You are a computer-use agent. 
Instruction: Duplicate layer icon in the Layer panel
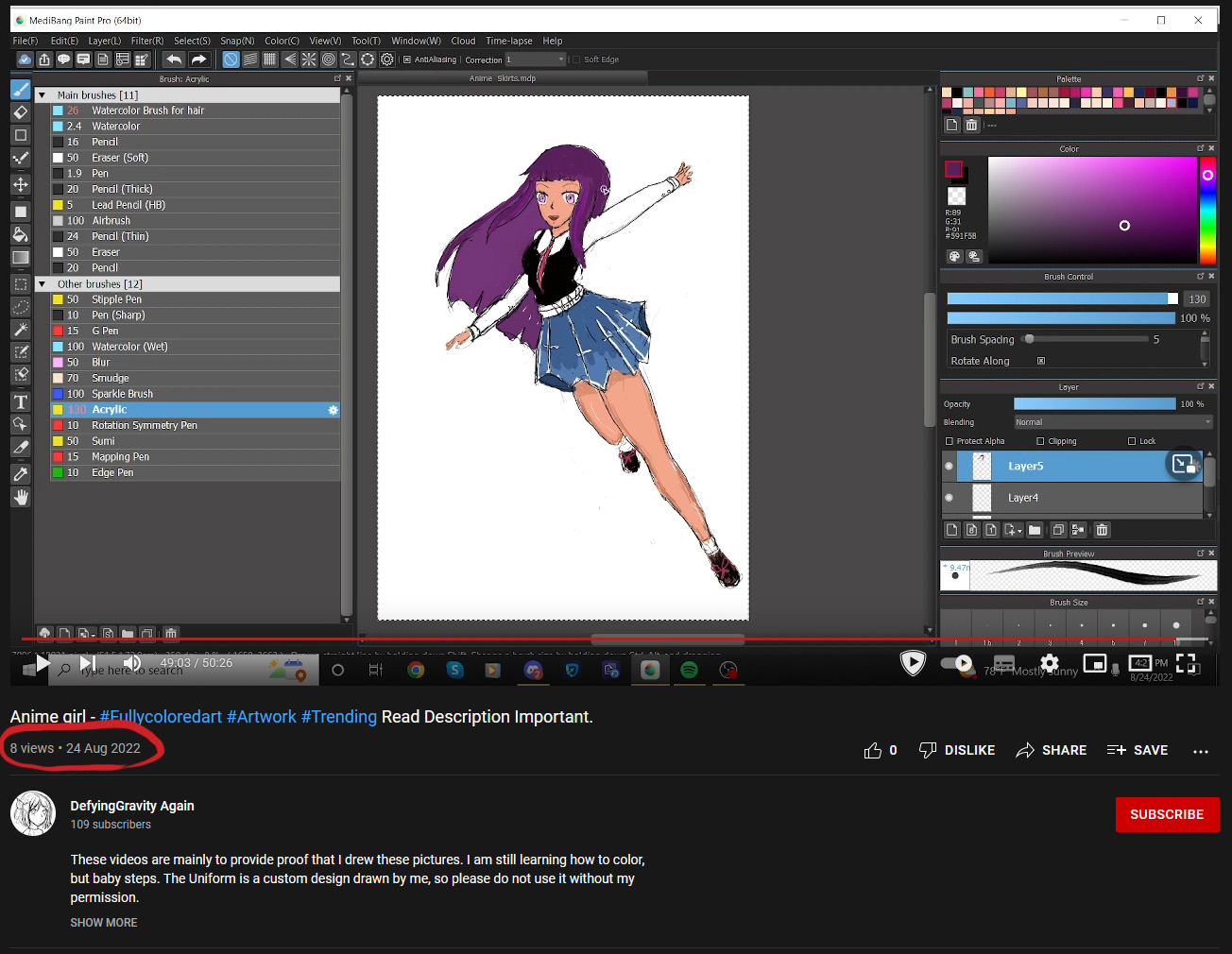point(1058,530)
